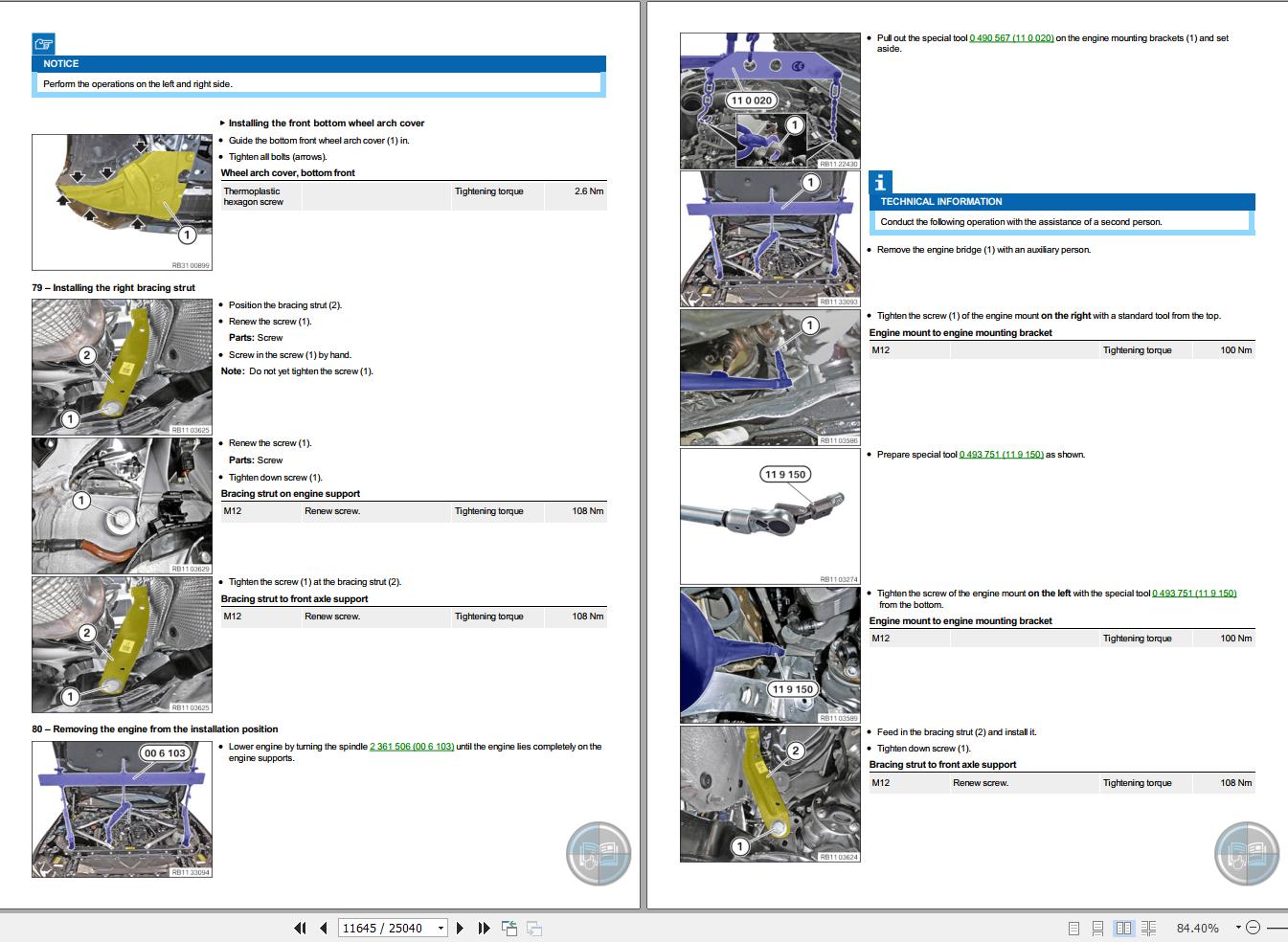The width and height of the screenshot is (1288, 942).
Task: Click the round book icon on left page
Action: [599, 853]
